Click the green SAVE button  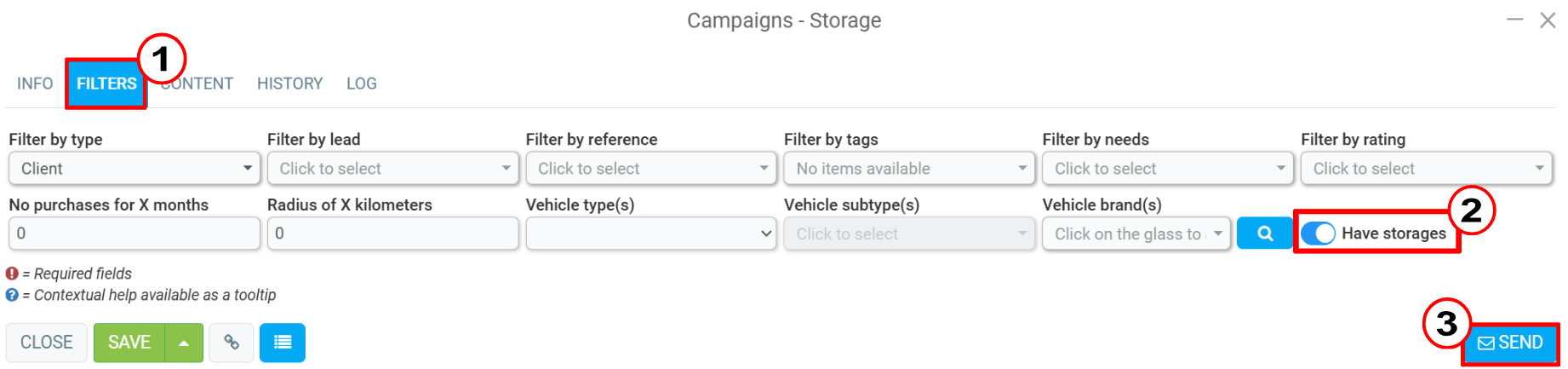pos(129,343)
